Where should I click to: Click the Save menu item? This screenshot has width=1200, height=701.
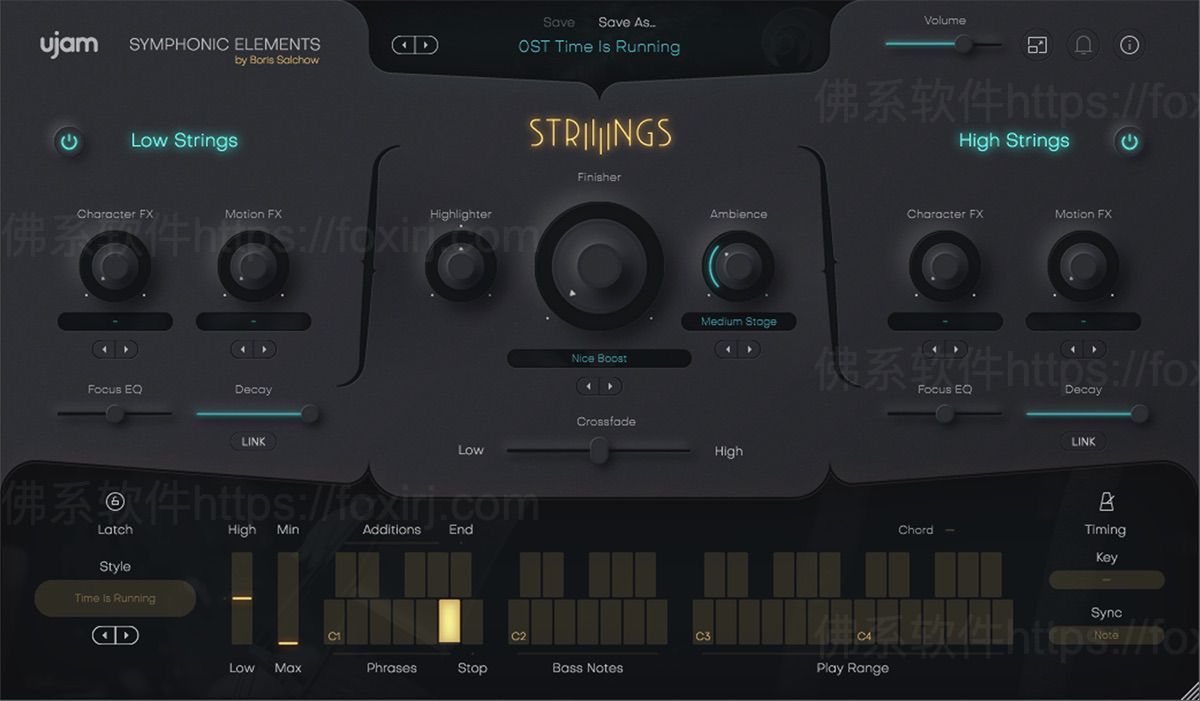[x=558, y=21]
